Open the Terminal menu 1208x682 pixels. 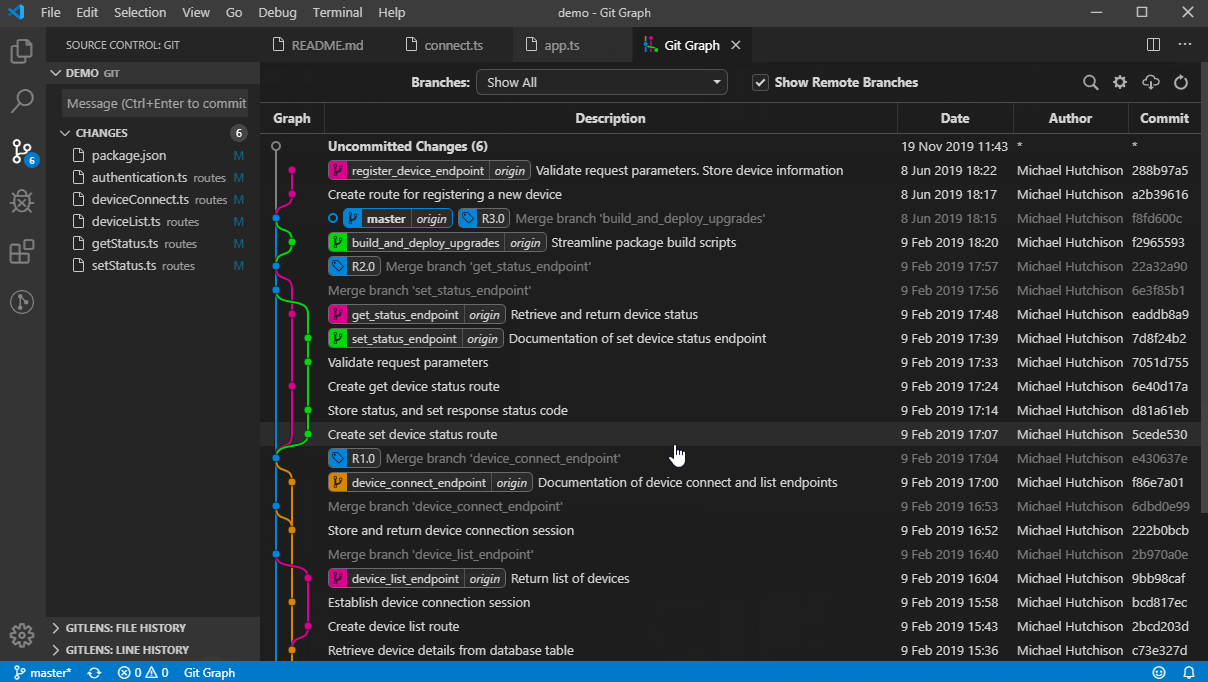[337, 13]
